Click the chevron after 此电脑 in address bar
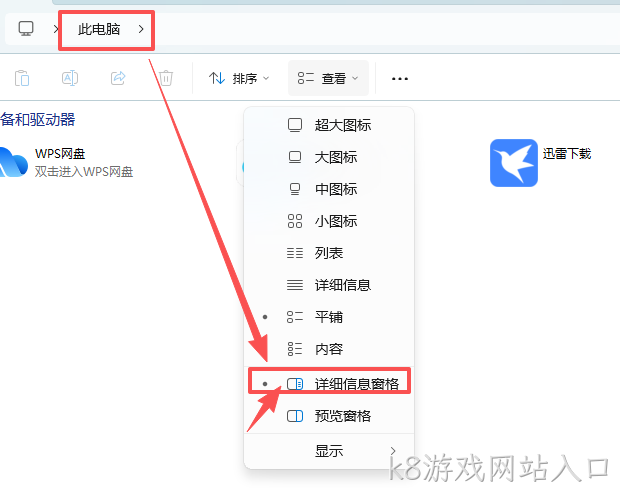Screen dimensions: 620x494 (141, 29)
